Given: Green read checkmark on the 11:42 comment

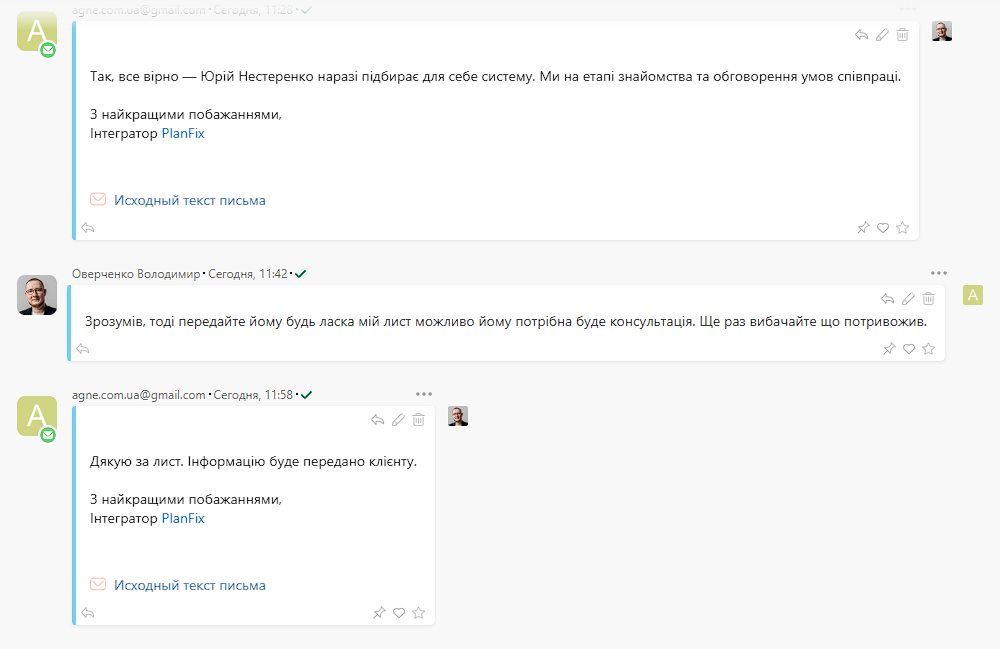Looking at the screenshot, I should [300, 274].
